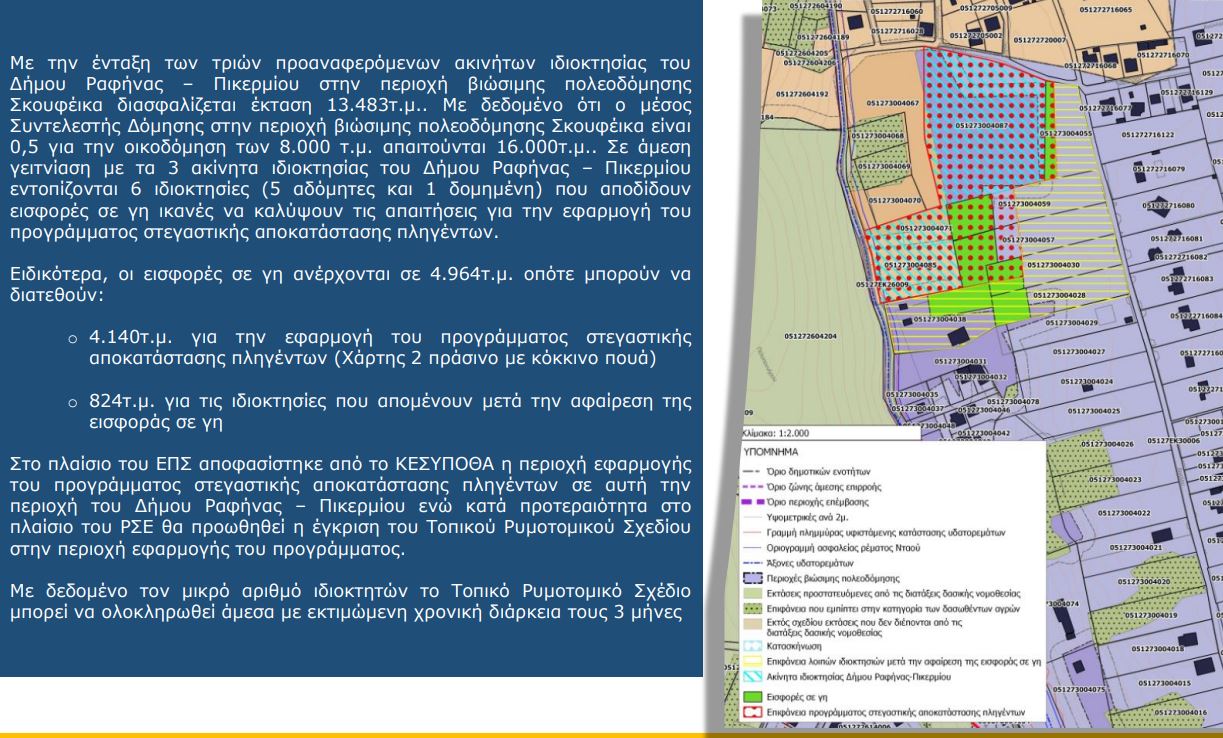Click parcel label 051273004059 on map
The image size is (1223, 738).
pos(1026,203)
